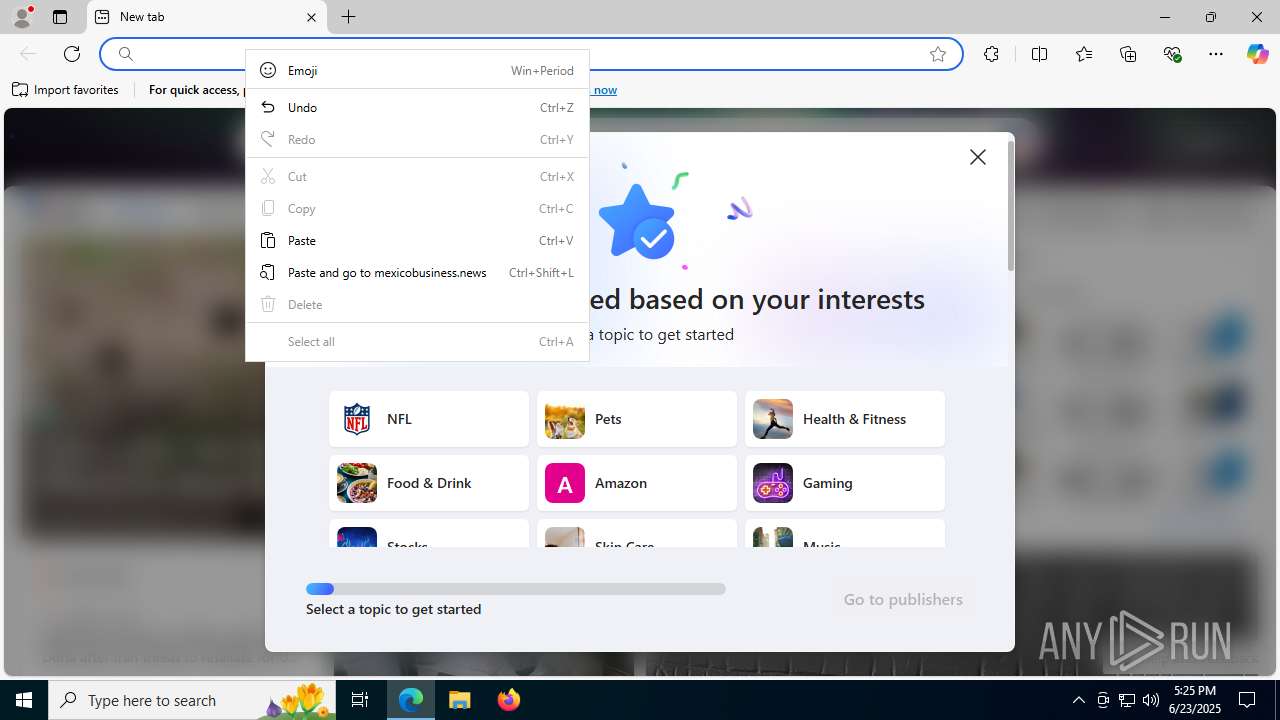
Task: Select the Amazon topic card
Action: 637,483
